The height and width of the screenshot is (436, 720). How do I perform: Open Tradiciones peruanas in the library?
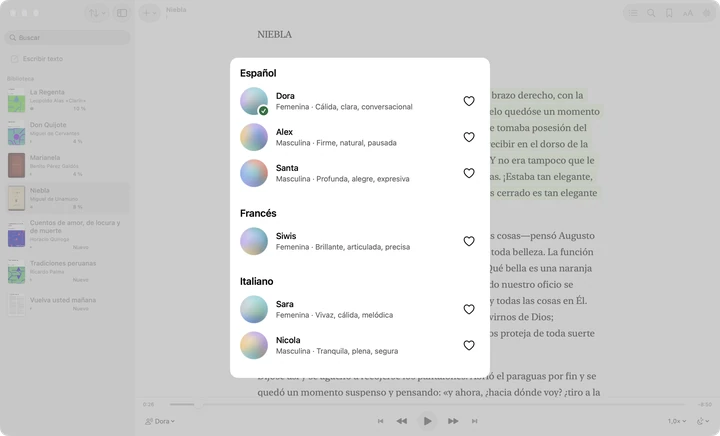[x=68, y=271]
